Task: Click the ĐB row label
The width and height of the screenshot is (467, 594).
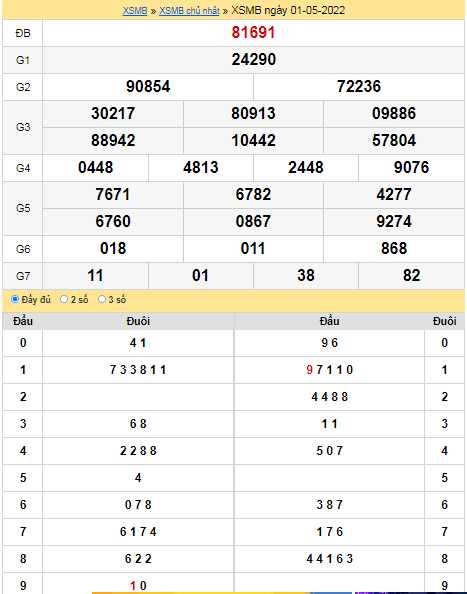Action: click(23, 33)
